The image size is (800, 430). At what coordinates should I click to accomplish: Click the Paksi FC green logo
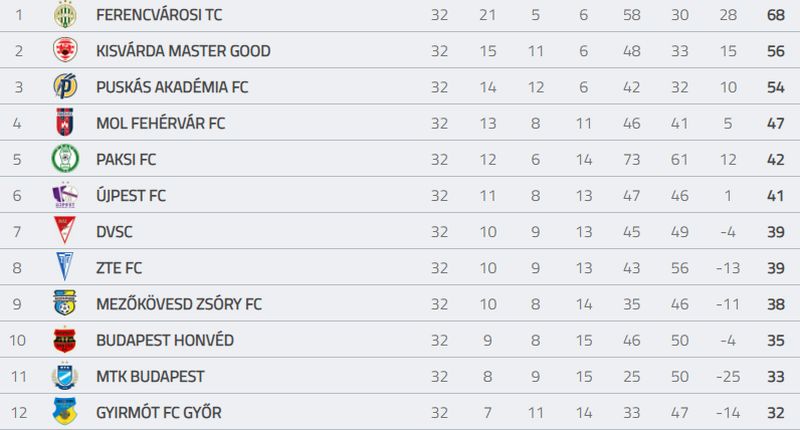point(65,159)
